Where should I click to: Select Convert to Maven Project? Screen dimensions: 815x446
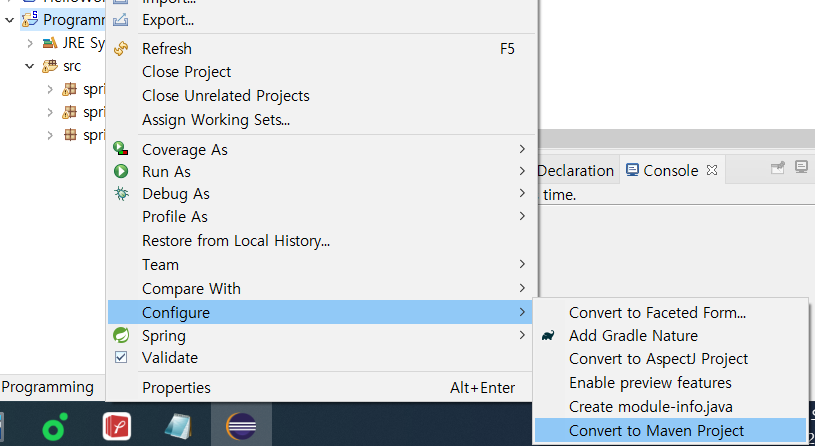[x=671, y=430]
